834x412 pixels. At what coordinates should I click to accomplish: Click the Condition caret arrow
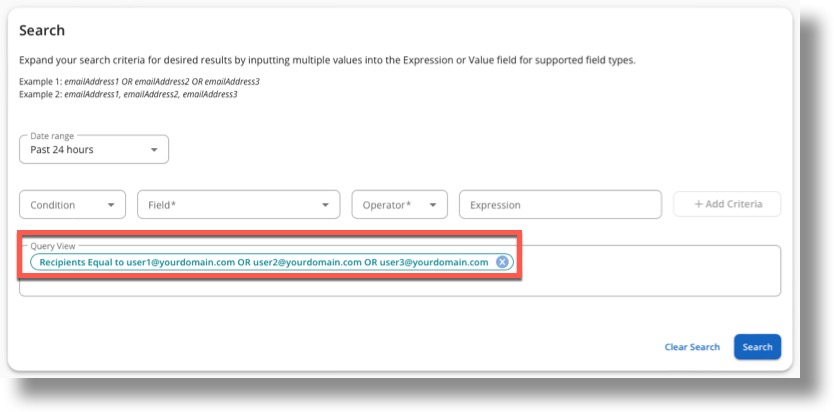(111, 205)
